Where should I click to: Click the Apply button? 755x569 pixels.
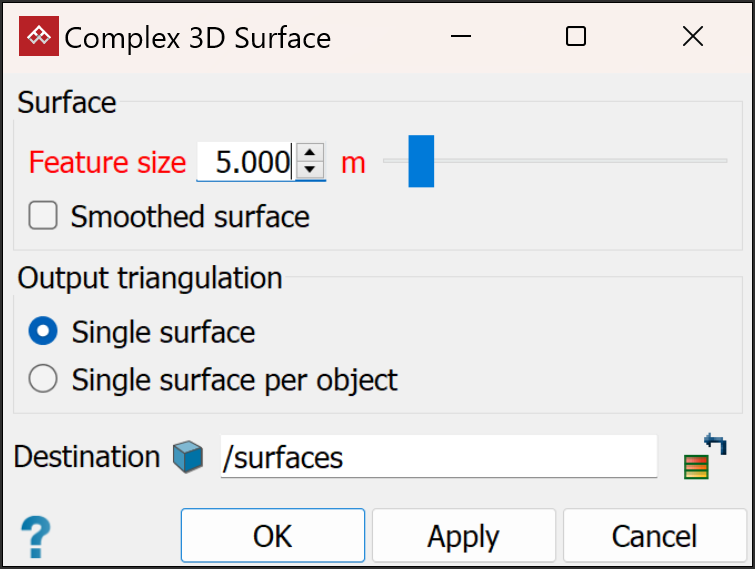pyautogui.click(x=463, y=536)
